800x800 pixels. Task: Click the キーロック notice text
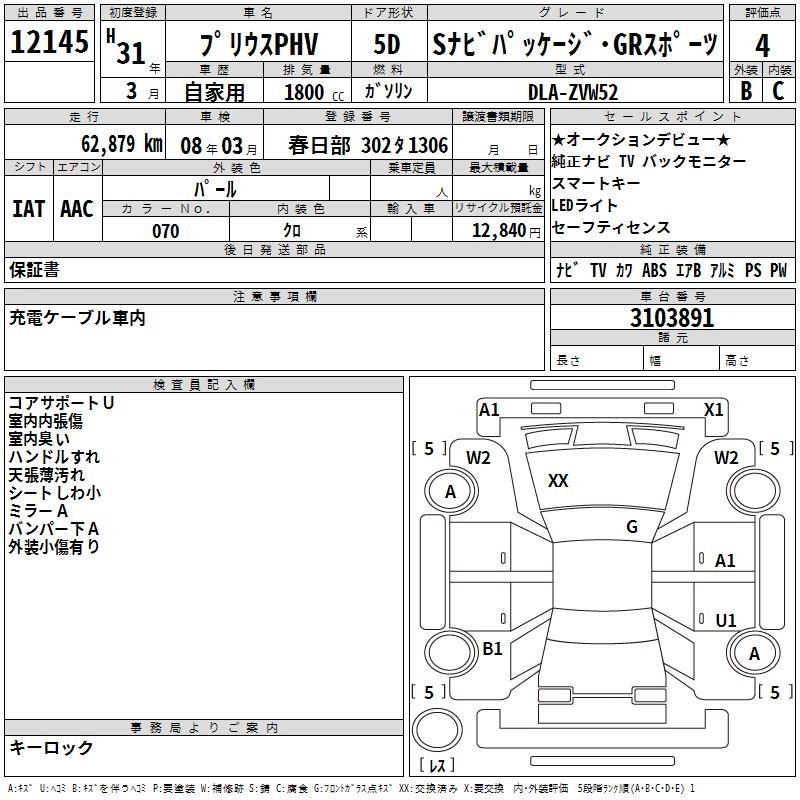pos(51,747)
